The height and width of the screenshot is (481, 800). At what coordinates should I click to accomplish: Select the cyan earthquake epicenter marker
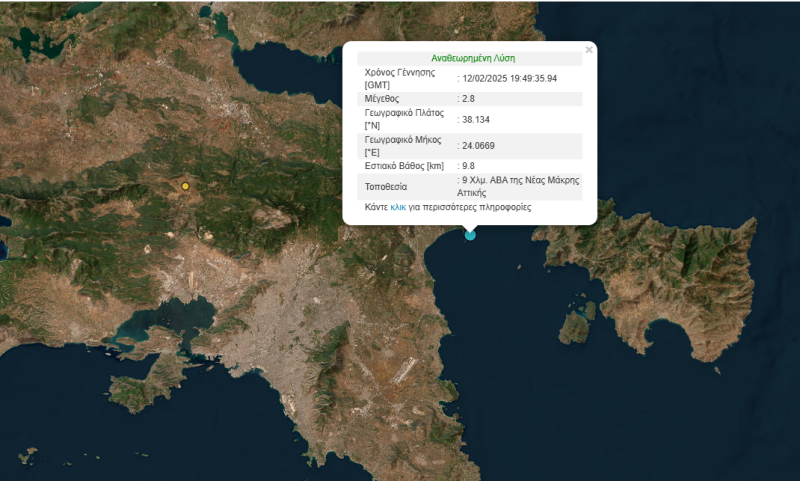(470, 235)
